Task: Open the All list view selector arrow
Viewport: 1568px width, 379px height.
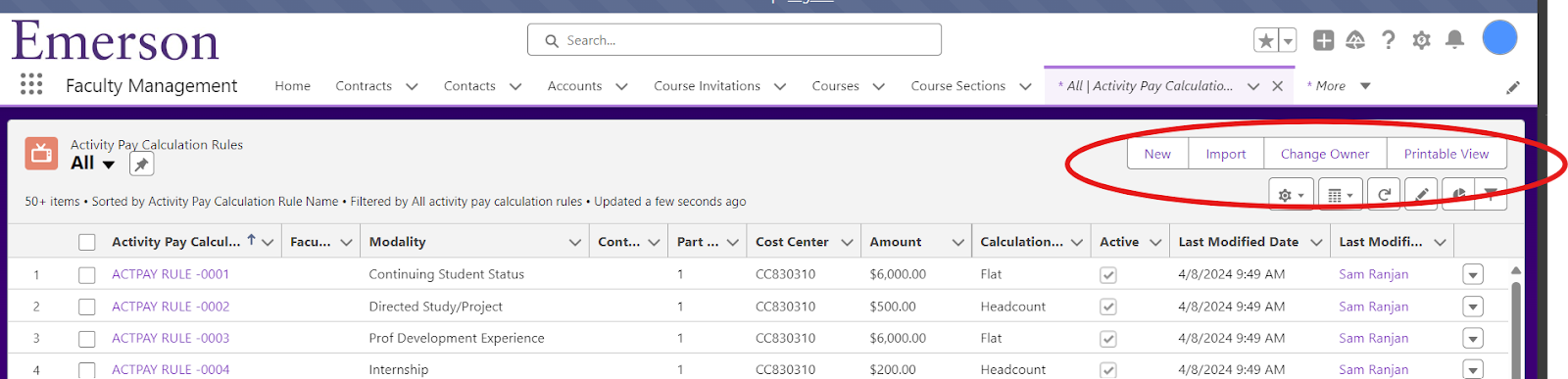Action: point(108,165)
